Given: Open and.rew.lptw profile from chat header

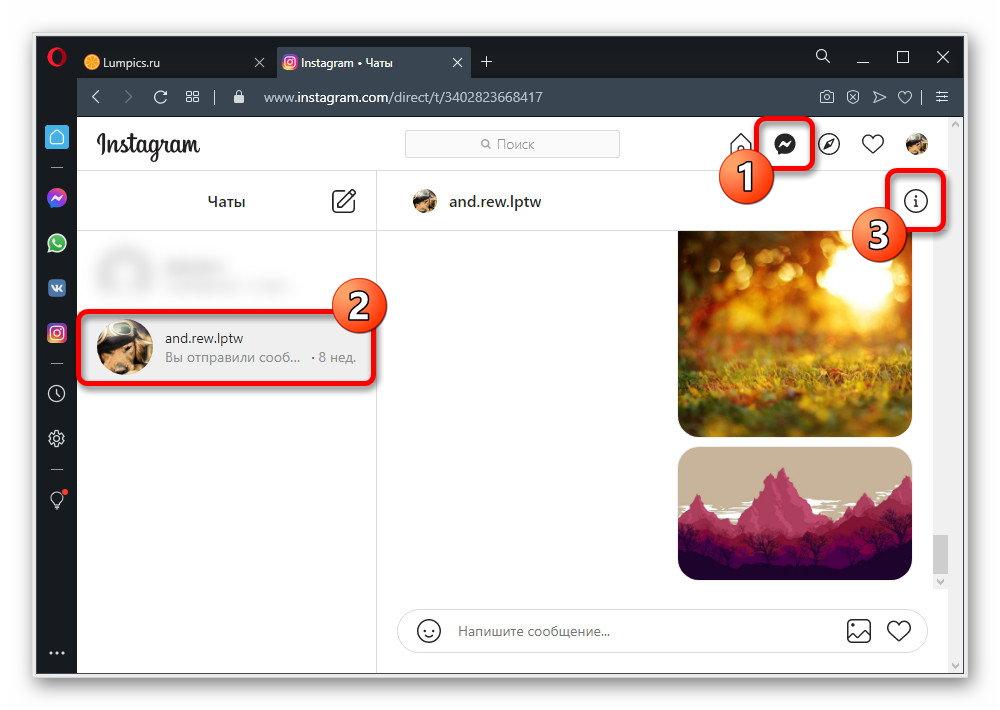Looking at the screenshot, I should point(477,202).
